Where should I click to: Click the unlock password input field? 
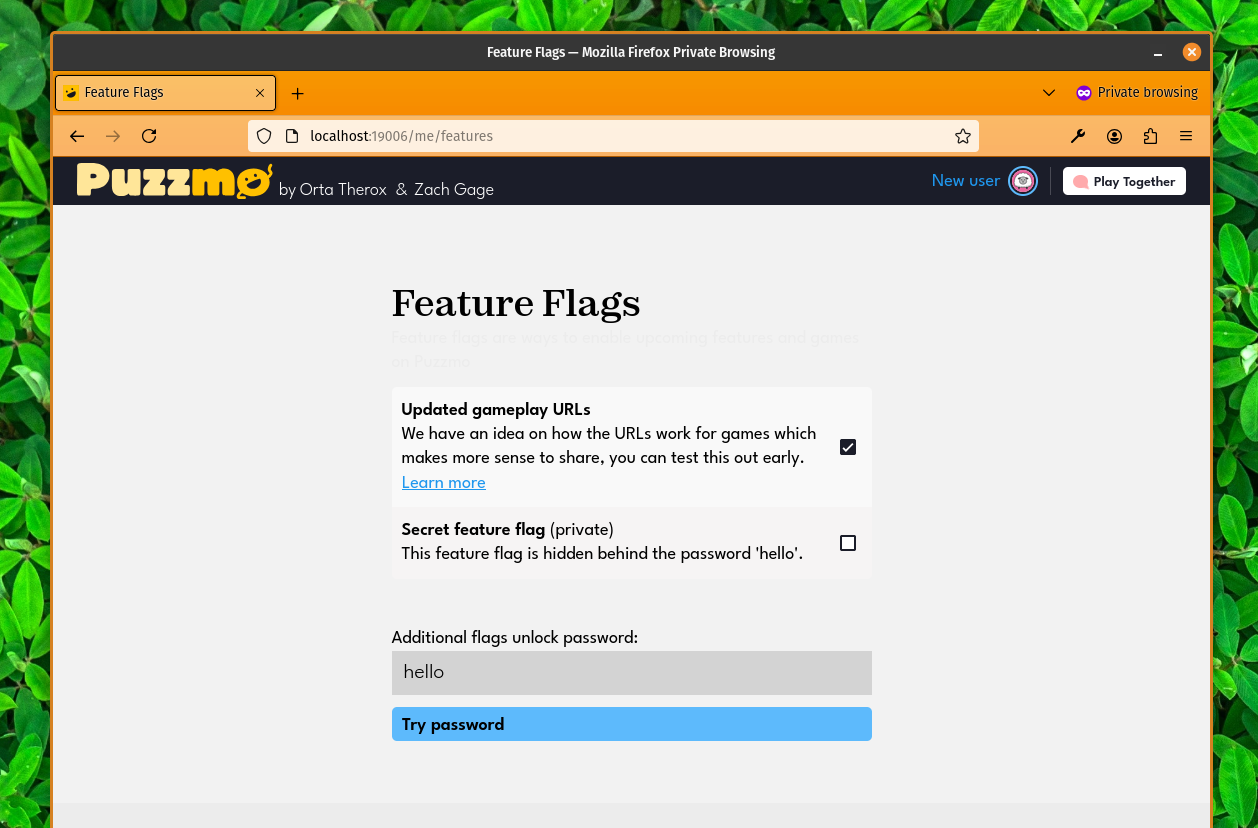[631, 672]
